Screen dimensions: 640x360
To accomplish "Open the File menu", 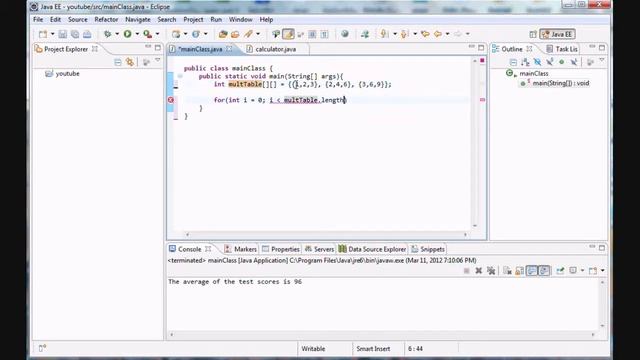I will click(38, 20).
